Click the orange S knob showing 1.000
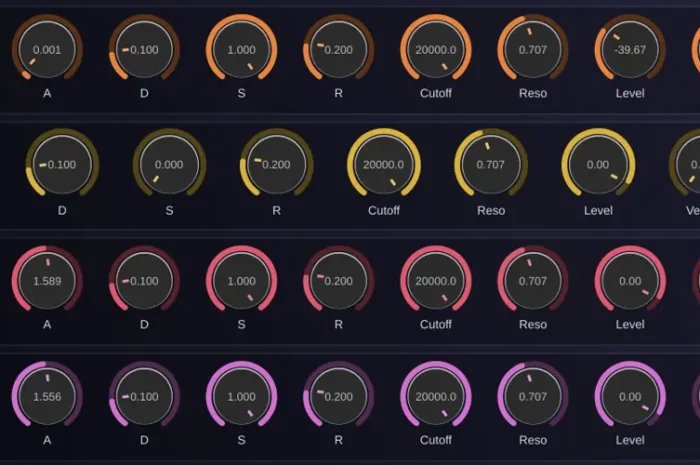Viewport: 700px width, 465px height. point(242,50)
